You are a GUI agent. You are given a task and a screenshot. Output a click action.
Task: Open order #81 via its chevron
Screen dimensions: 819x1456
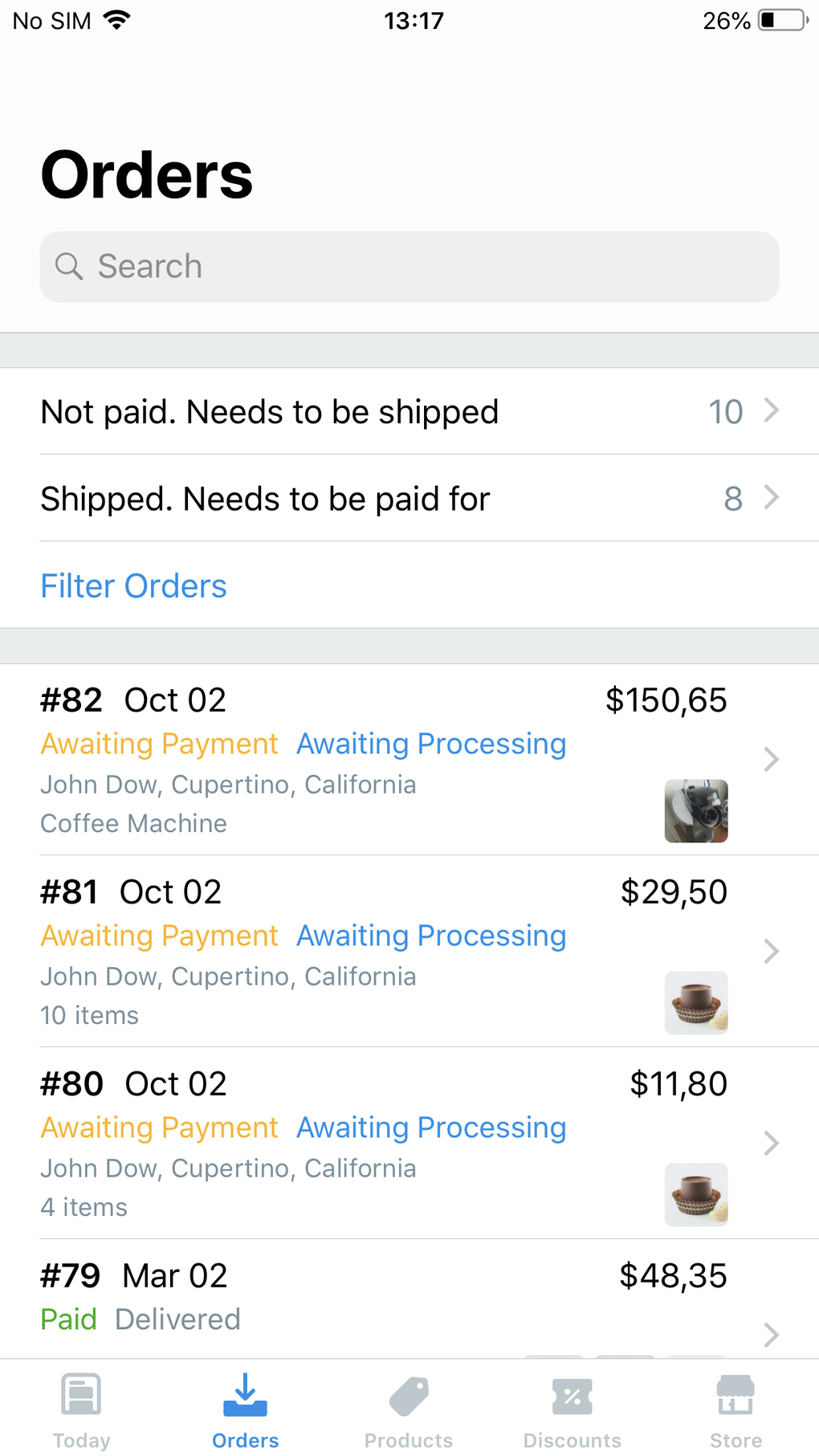pos(771,951)
